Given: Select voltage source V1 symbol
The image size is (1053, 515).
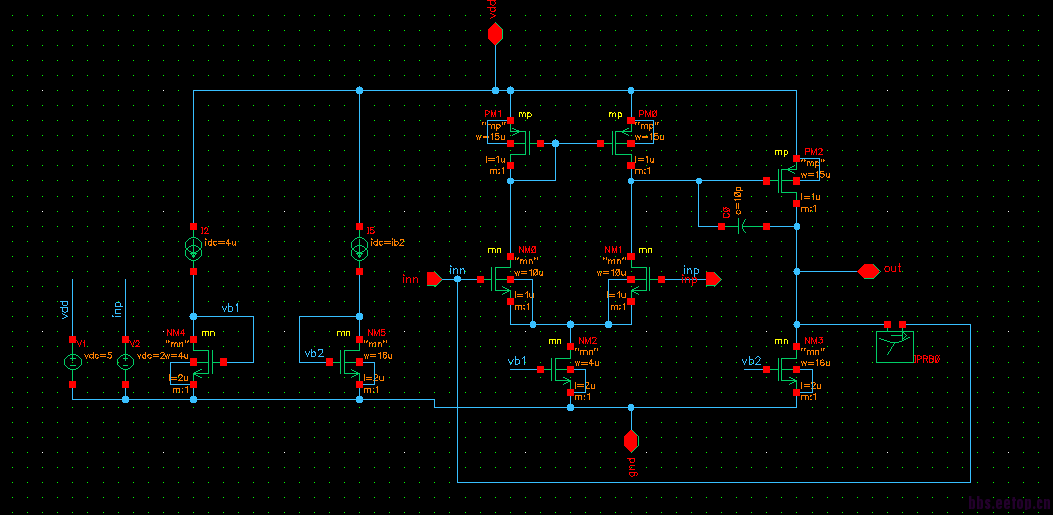Looking at the screenshot, I should click(x=73, y=362).
